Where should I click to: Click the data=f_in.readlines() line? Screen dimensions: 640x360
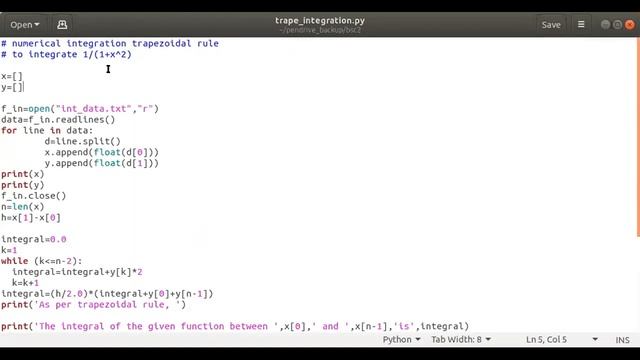(58, 120)
